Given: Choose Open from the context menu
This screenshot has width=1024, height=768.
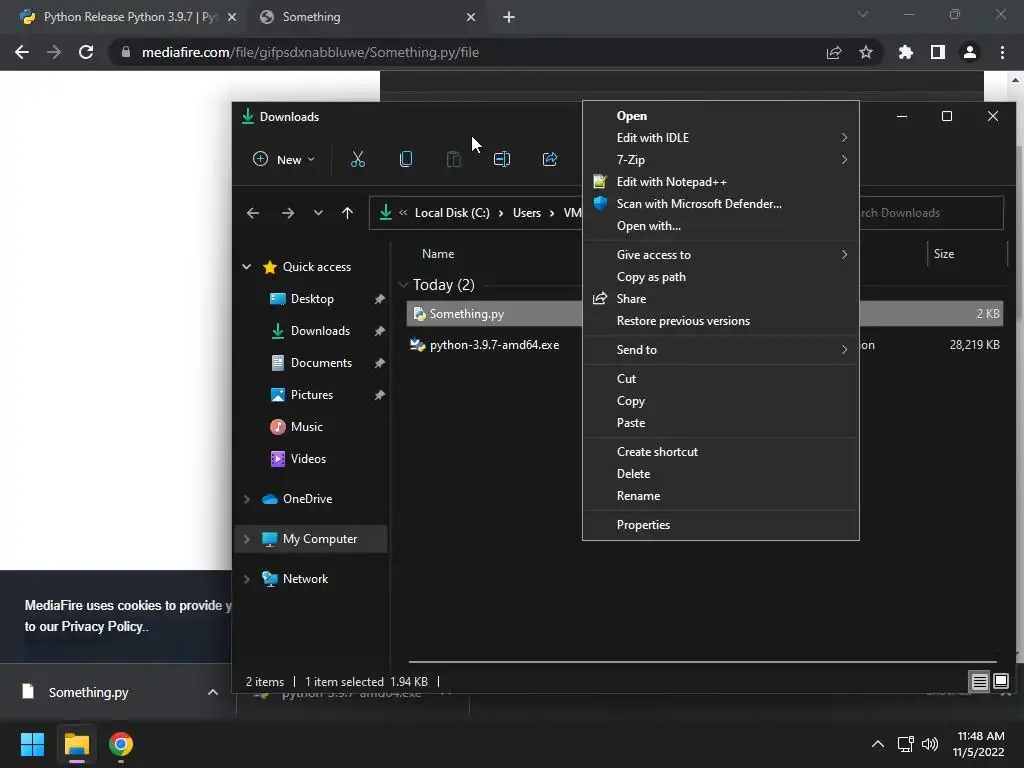Looking at the screenshot, I should click(720, 116).
